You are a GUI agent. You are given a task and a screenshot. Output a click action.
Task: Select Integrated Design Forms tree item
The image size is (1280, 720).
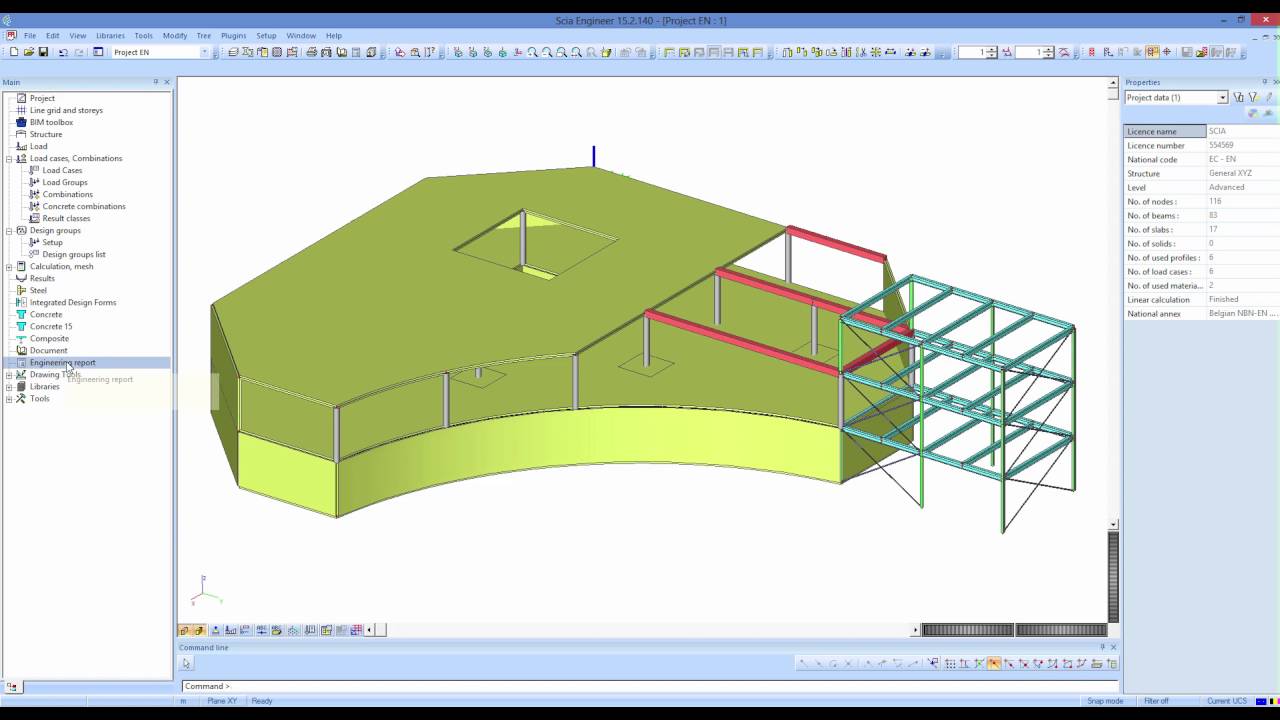tap(73, 302)
